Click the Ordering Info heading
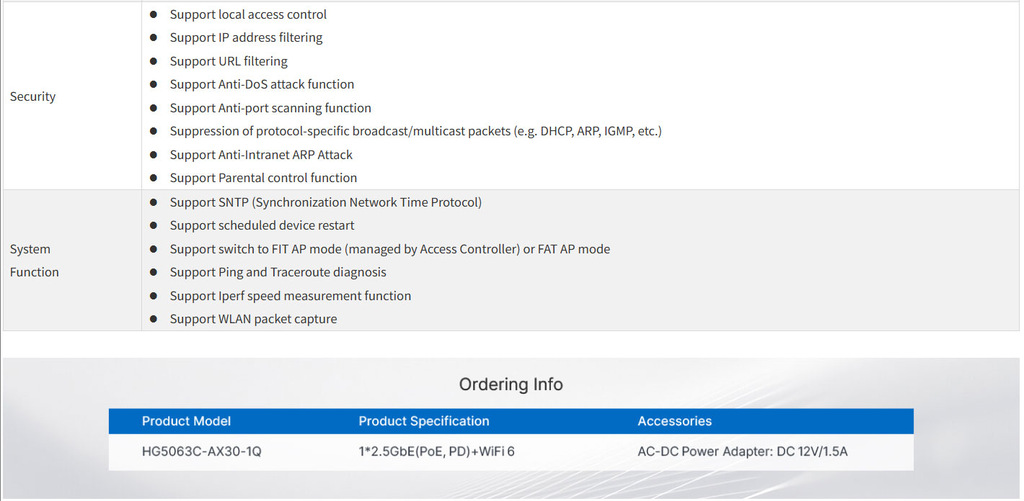 click(511, 385)
